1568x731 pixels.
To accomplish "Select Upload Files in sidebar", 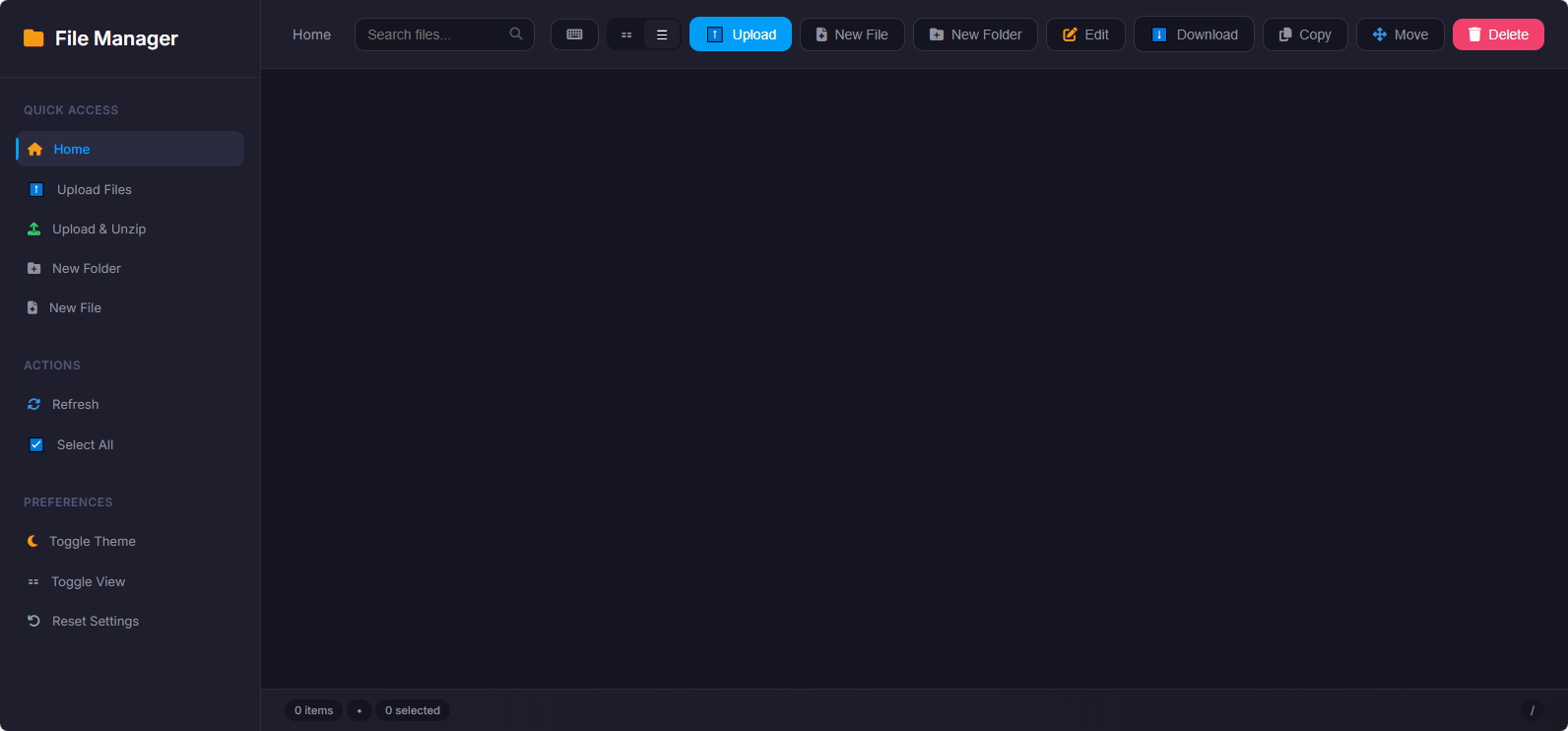I will pyautogui.click(x=130, y=189).
